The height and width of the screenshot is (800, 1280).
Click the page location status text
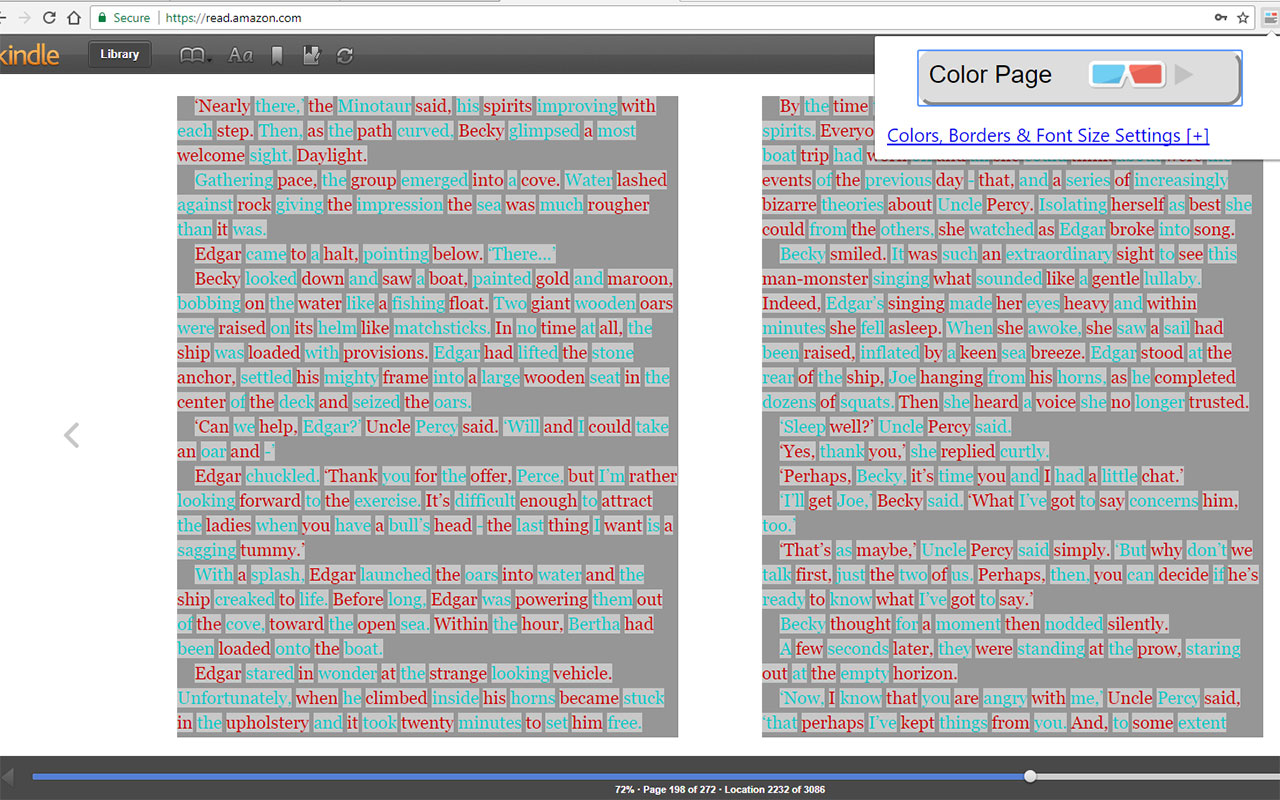pyautogui.click(x=720, y=790)
